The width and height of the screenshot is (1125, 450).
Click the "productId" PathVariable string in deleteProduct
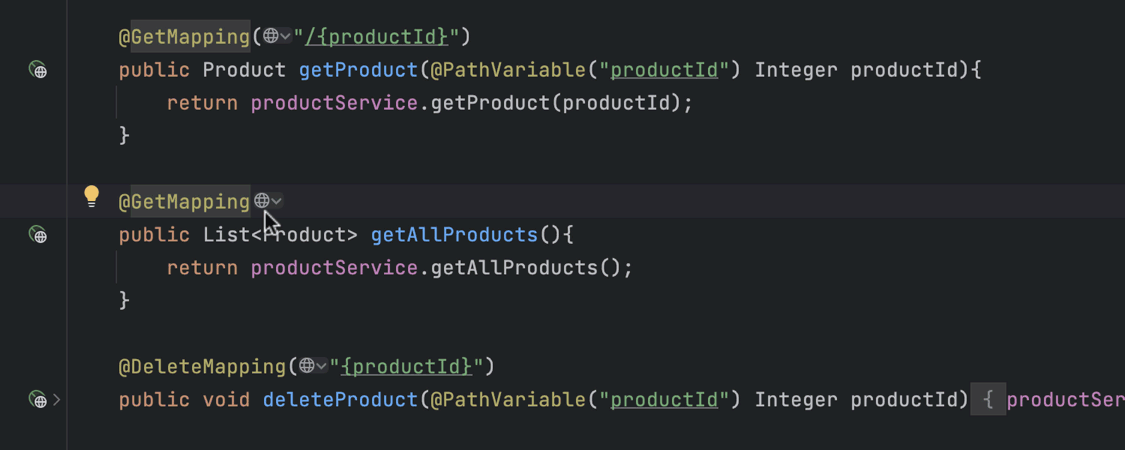(x=664, y=400)
